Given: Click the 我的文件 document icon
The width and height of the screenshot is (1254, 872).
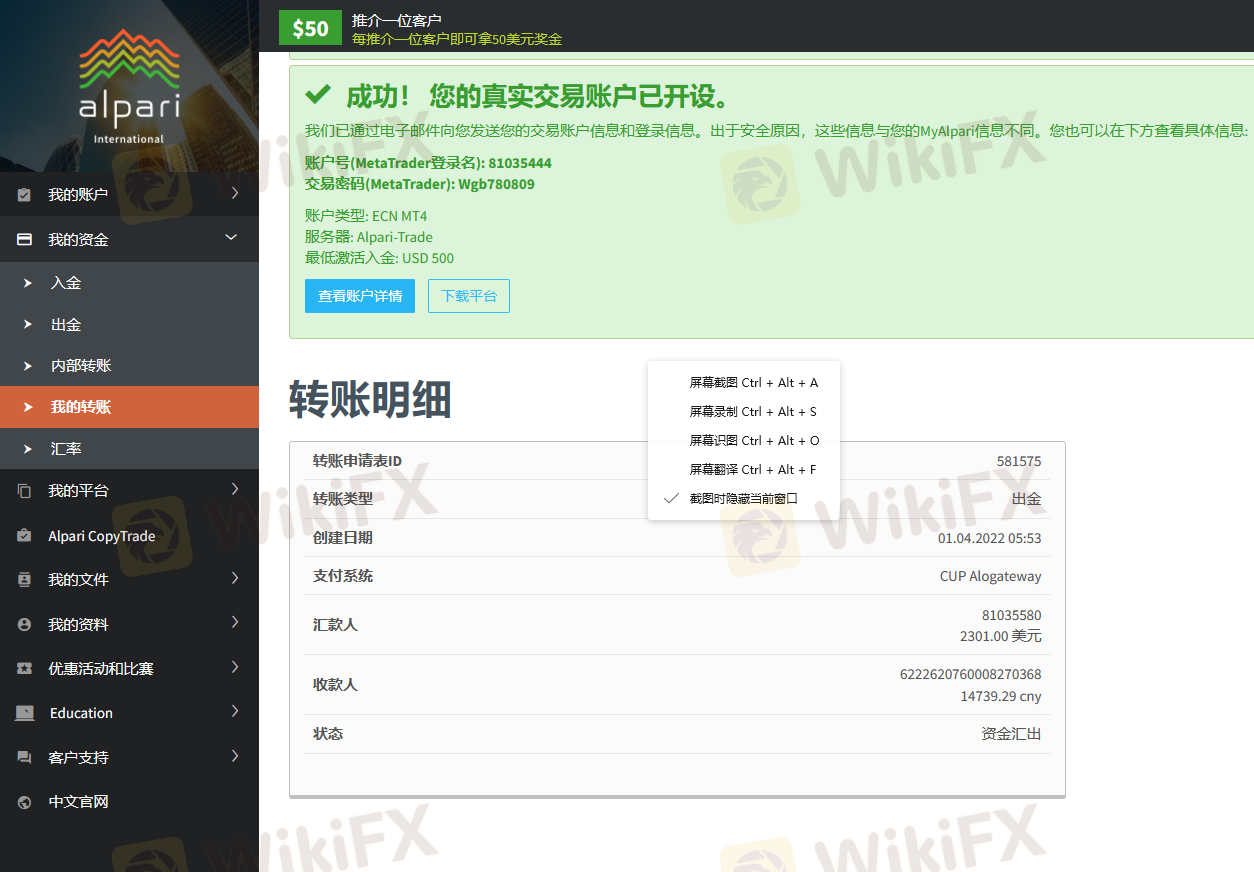Looking at the screenshot, I should (x=25, y=580).
